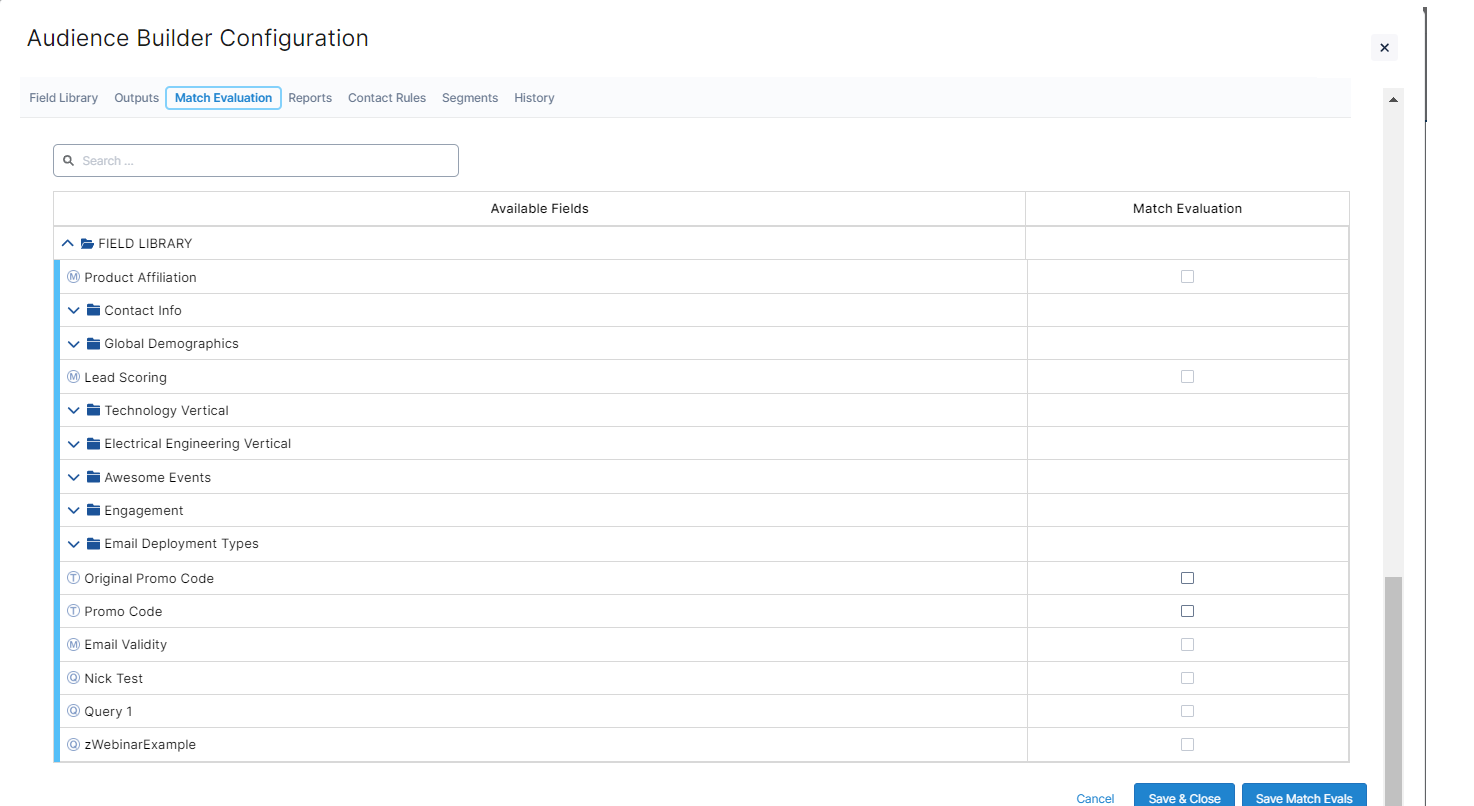Click the Contact Info folder icon

(94, 310)
